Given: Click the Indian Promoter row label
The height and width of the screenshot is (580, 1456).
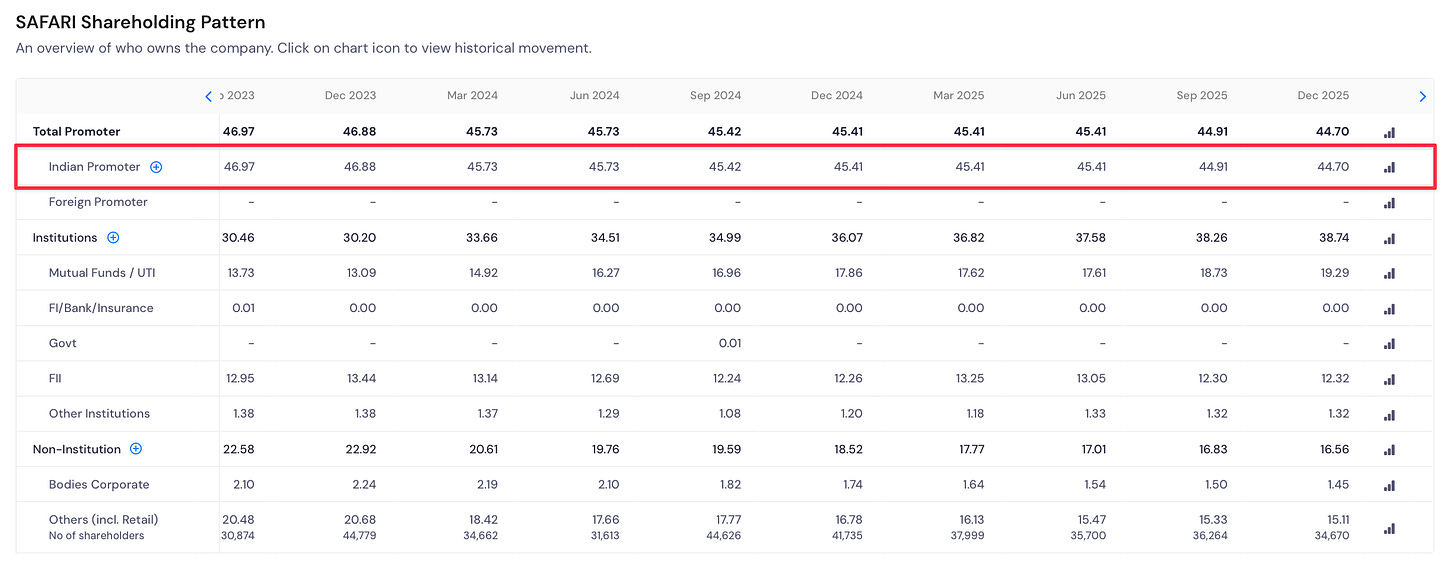Looking at the screenshot, I should click(x=94, y=167).
